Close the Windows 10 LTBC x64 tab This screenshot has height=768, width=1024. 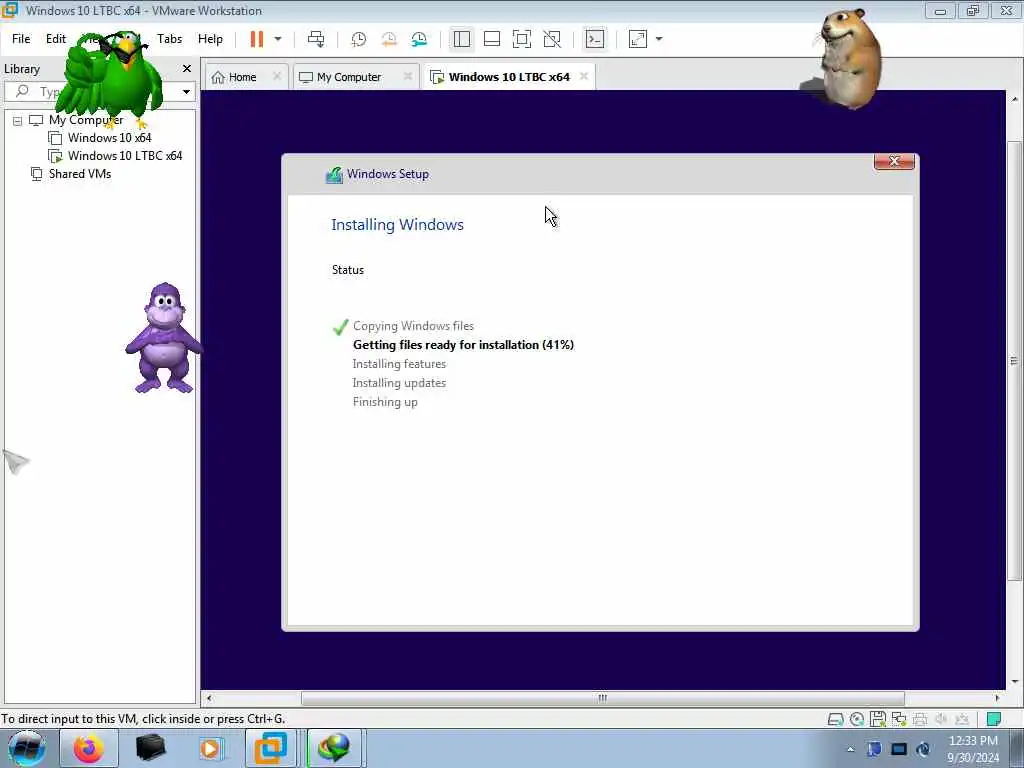[584, 76]
